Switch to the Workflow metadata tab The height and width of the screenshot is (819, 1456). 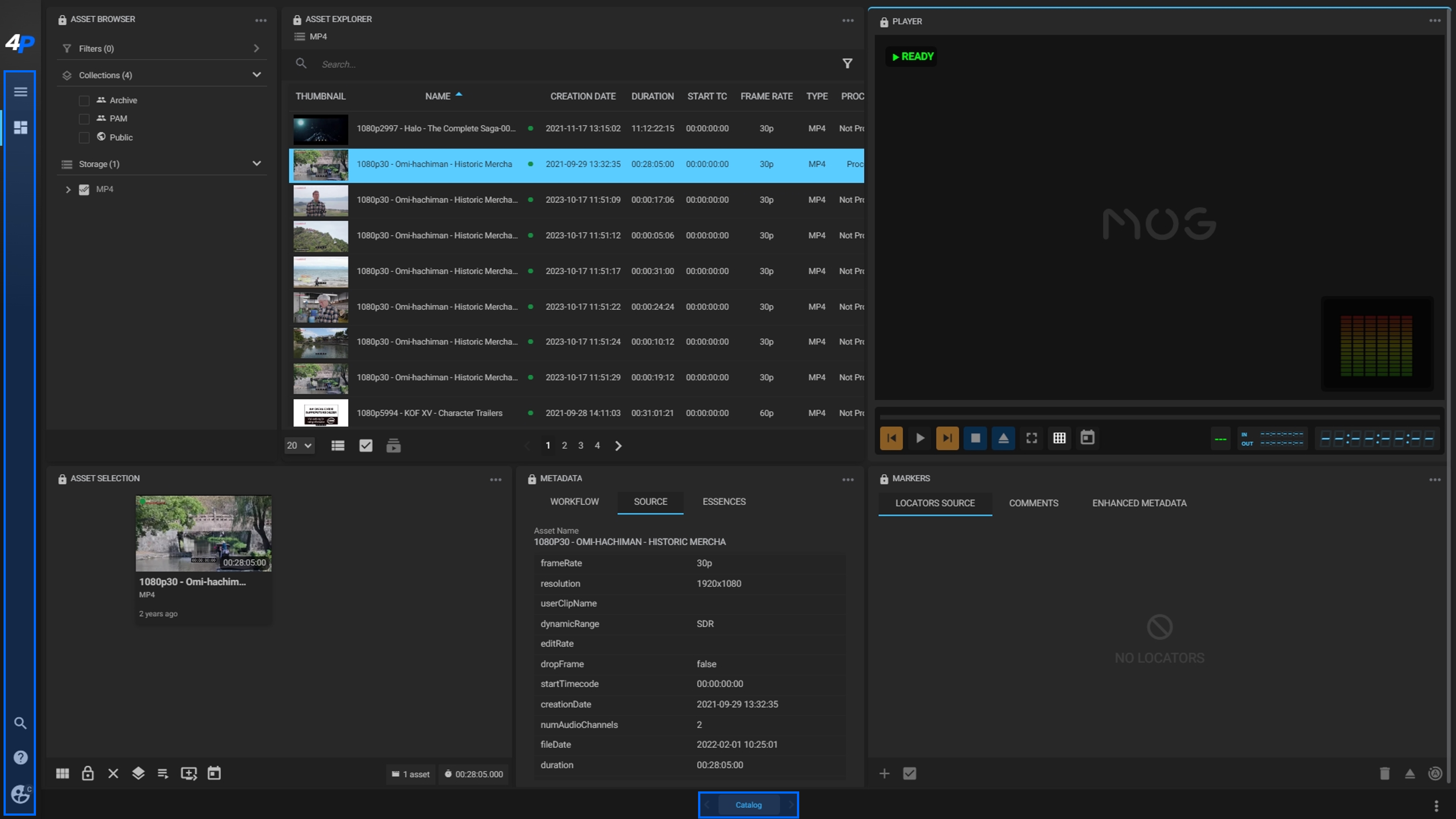pyautogui.click(x=574, y=502)
